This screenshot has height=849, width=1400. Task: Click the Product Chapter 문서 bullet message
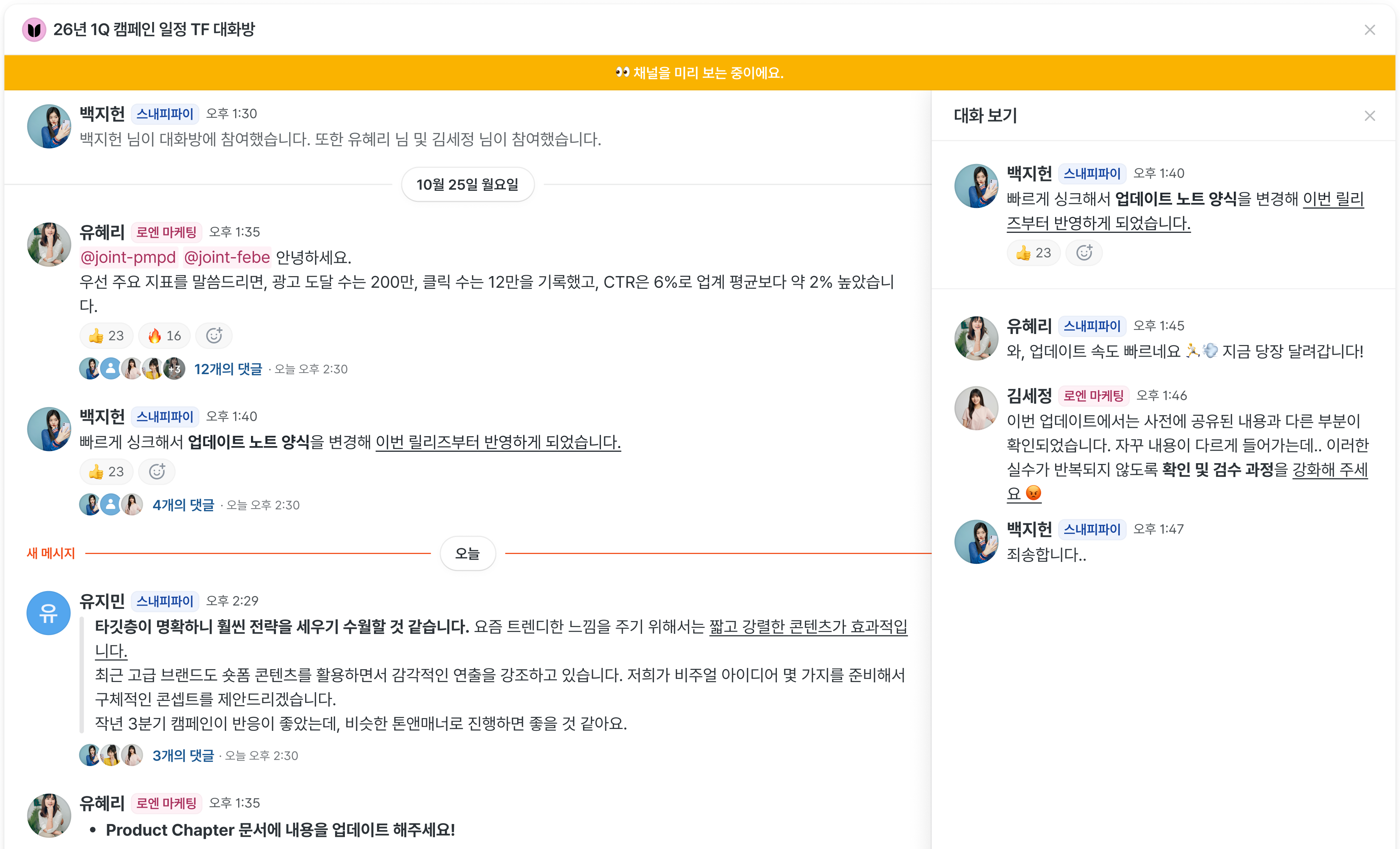coord(280,830)
